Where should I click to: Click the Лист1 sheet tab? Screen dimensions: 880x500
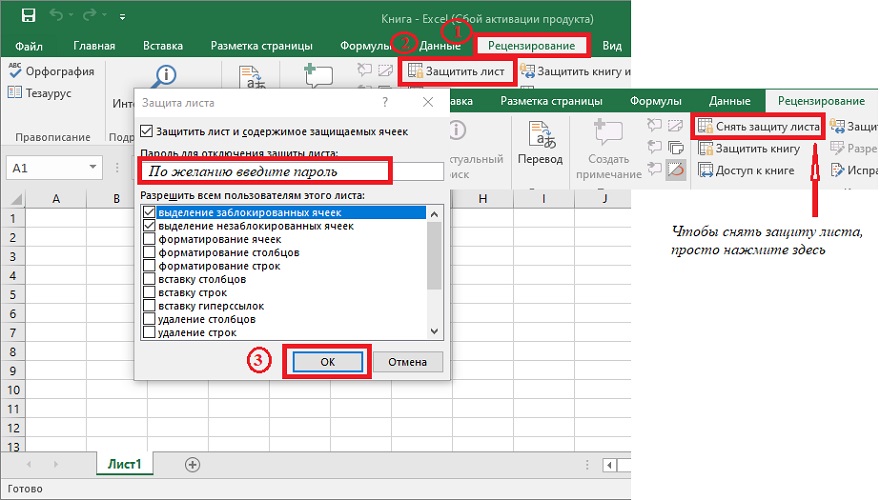[x=125, y=464]
